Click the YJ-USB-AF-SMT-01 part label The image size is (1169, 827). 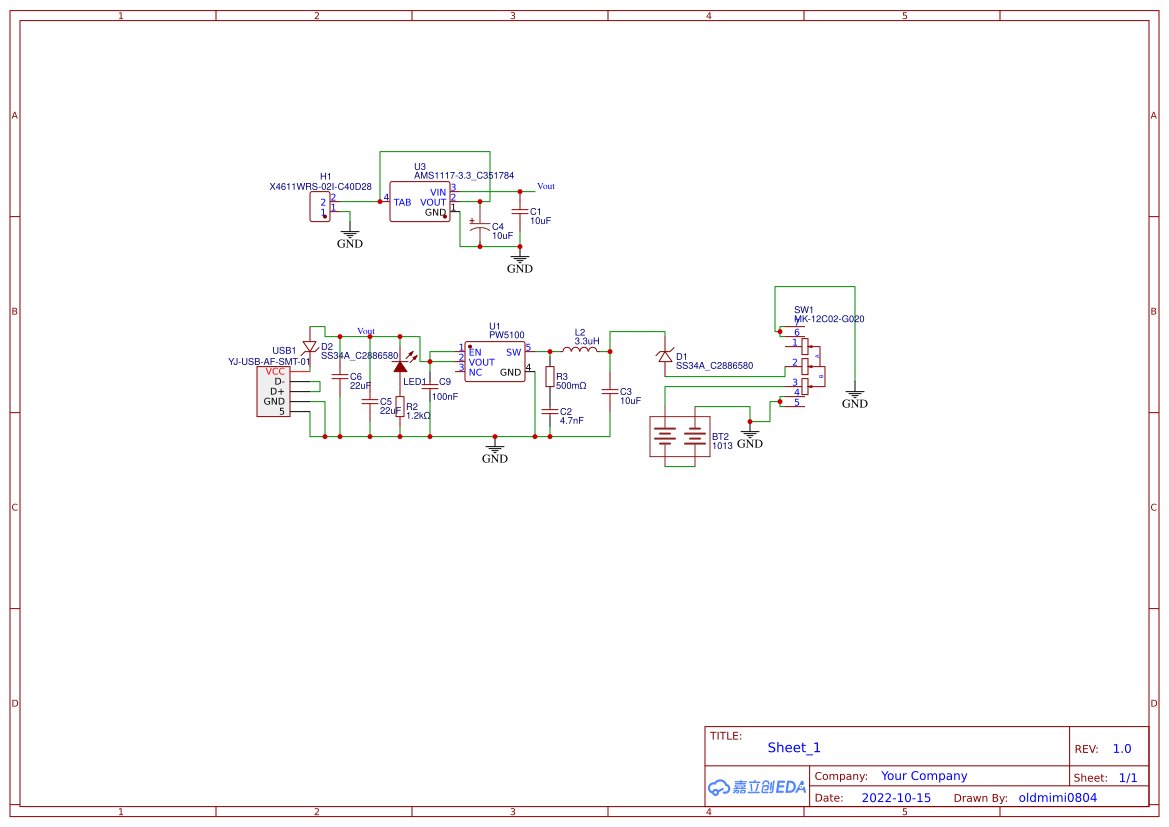tap(269, 362)
